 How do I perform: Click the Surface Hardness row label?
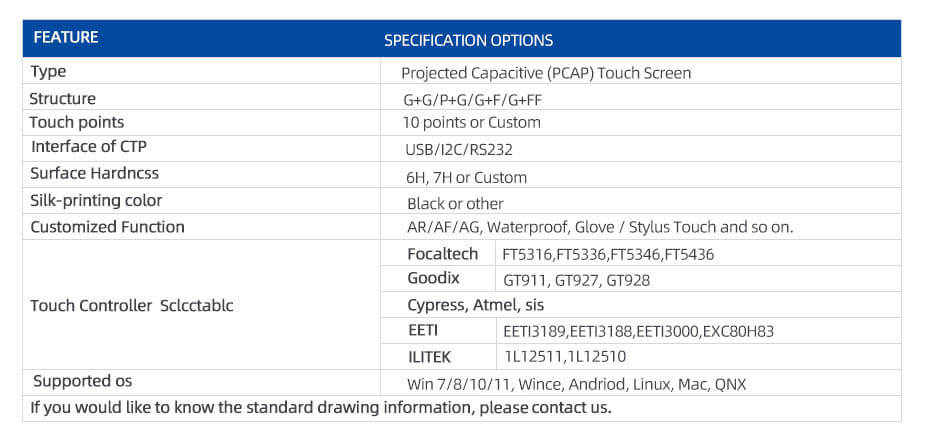point(94,173)
